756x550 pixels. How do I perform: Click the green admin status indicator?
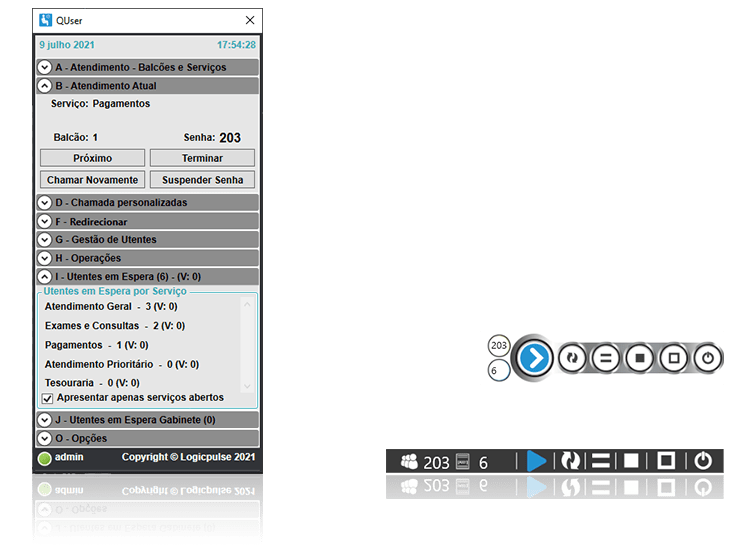pos(44,458)
